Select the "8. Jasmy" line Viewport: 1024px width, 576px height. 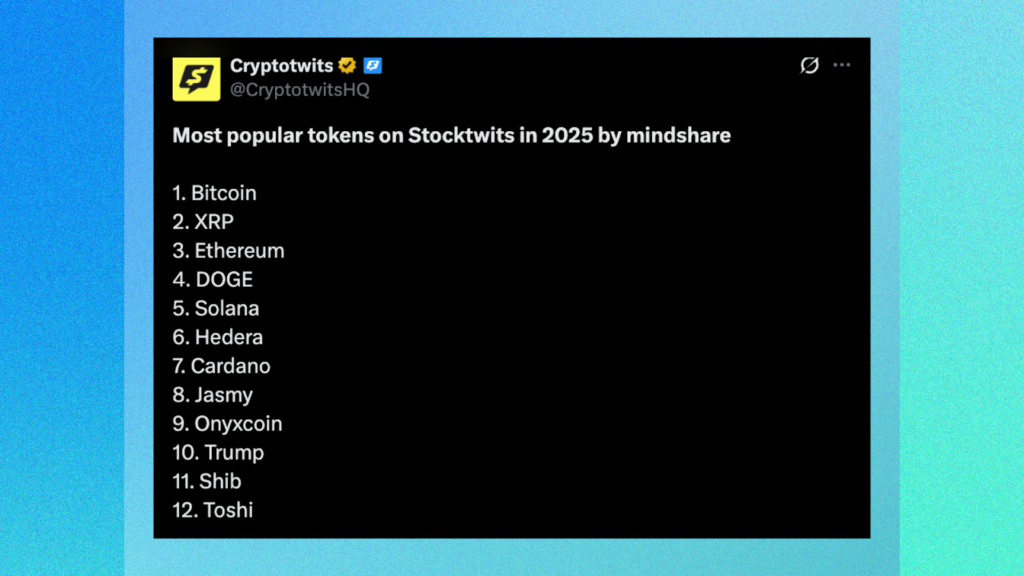[212, 395]
